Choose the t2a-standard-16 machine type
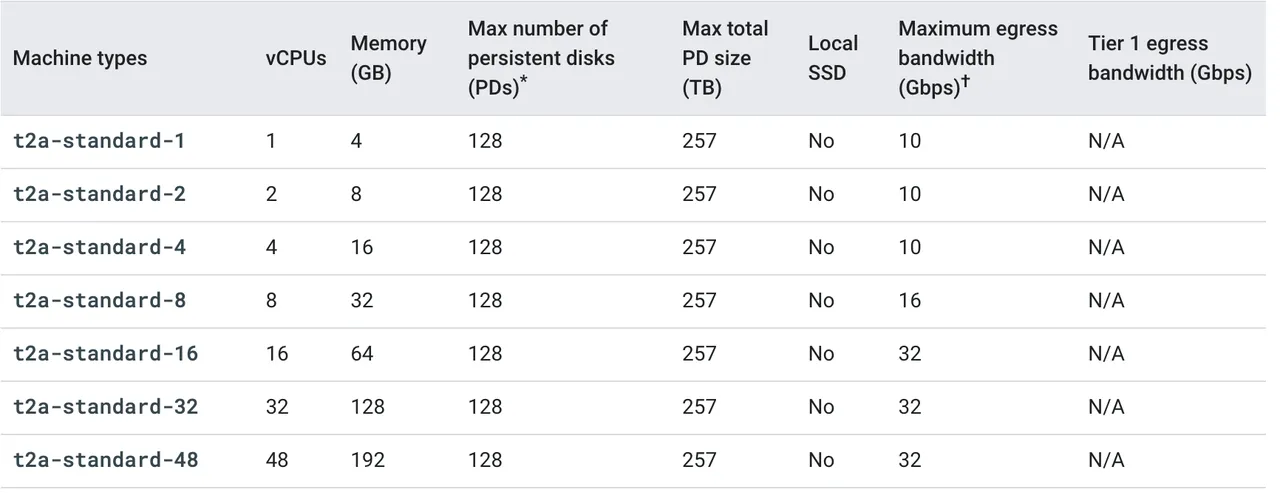The height and width of the screenshot is (495, 1280). pos(105,353)
